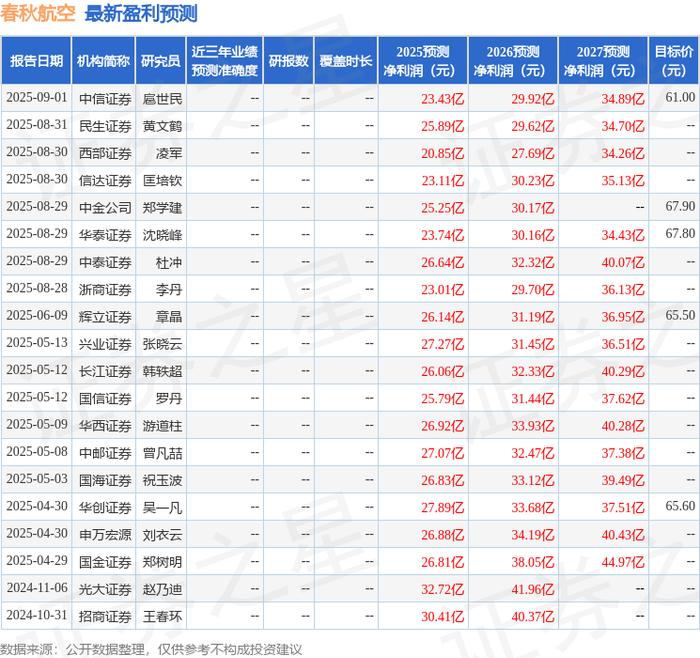Click analyst name 匡培钦
The height and width of the screenshot is (658, 700).
pos(162,180)
